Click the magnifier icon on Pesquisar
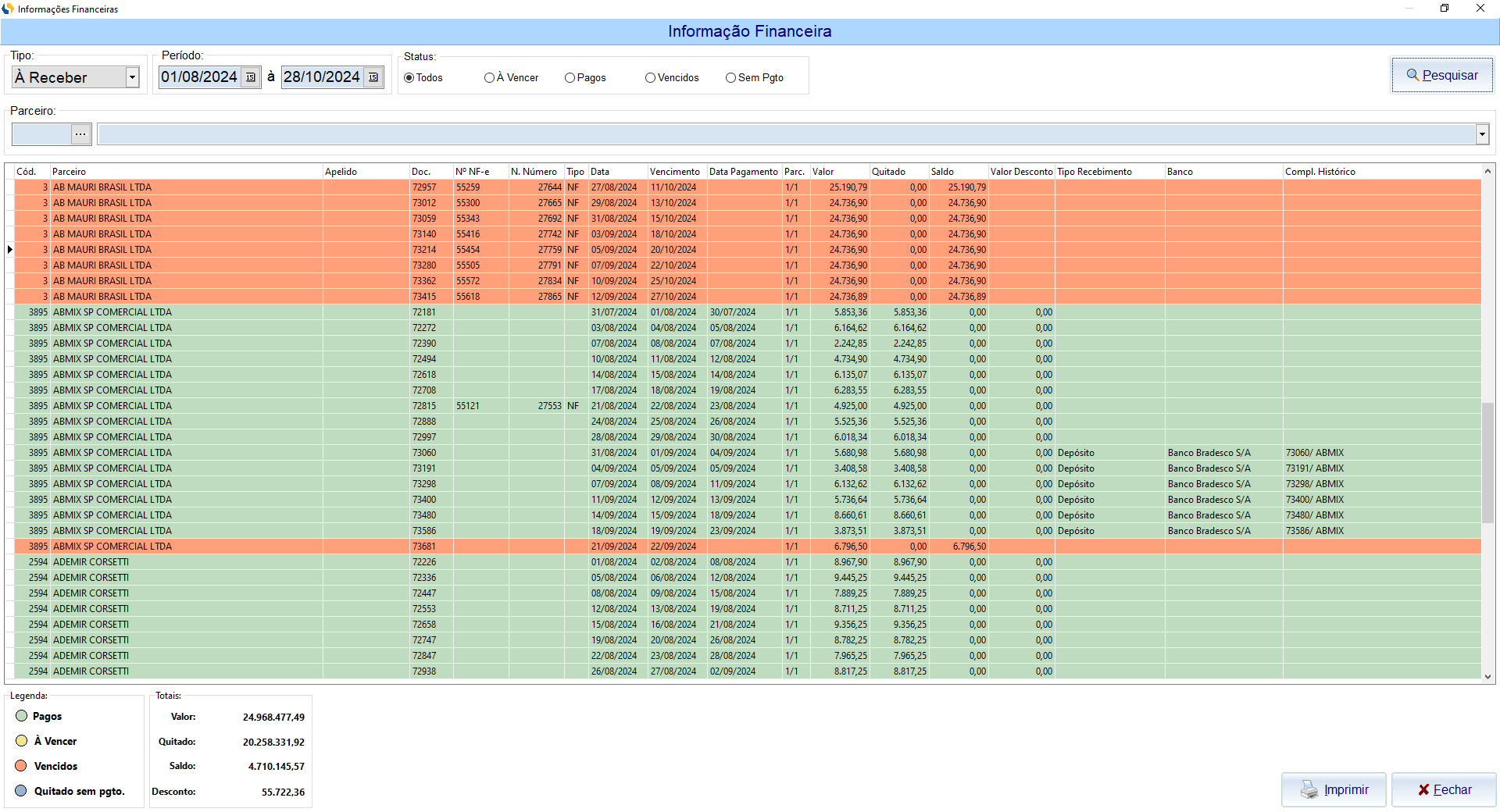 pyautogui.click(x=1412, y=75)
